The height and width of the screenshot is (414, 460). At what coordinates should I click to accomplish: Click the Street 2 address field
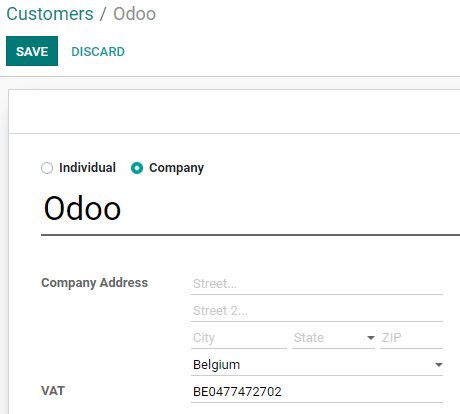(317, 311)
